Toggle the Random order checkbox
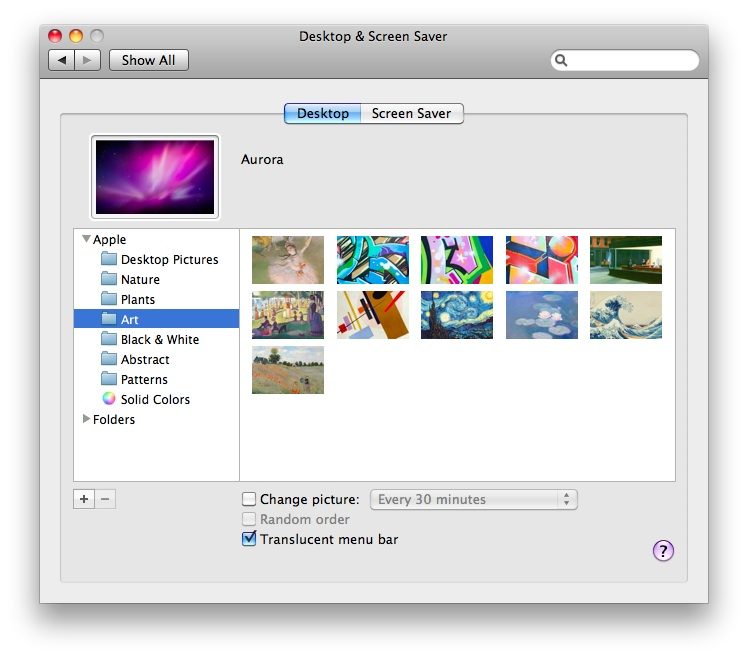This screenshot has height=658, width=748. click(x=249, y=519)
